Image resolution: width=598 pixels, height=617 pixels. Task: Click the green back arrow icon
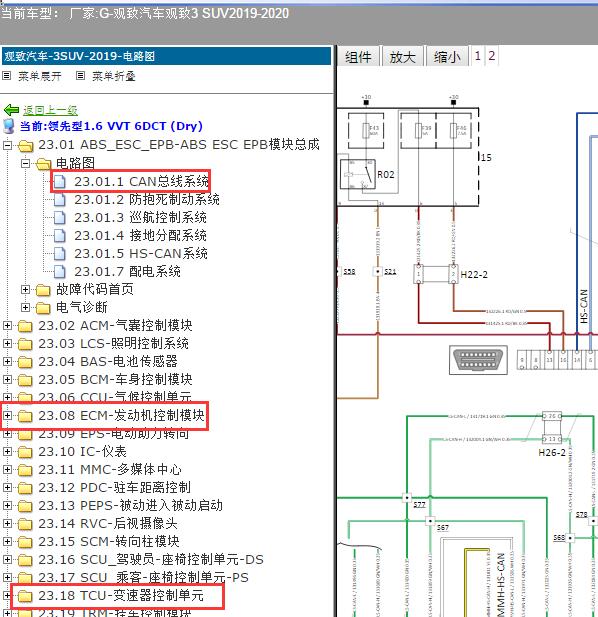(x=11, y=110)
